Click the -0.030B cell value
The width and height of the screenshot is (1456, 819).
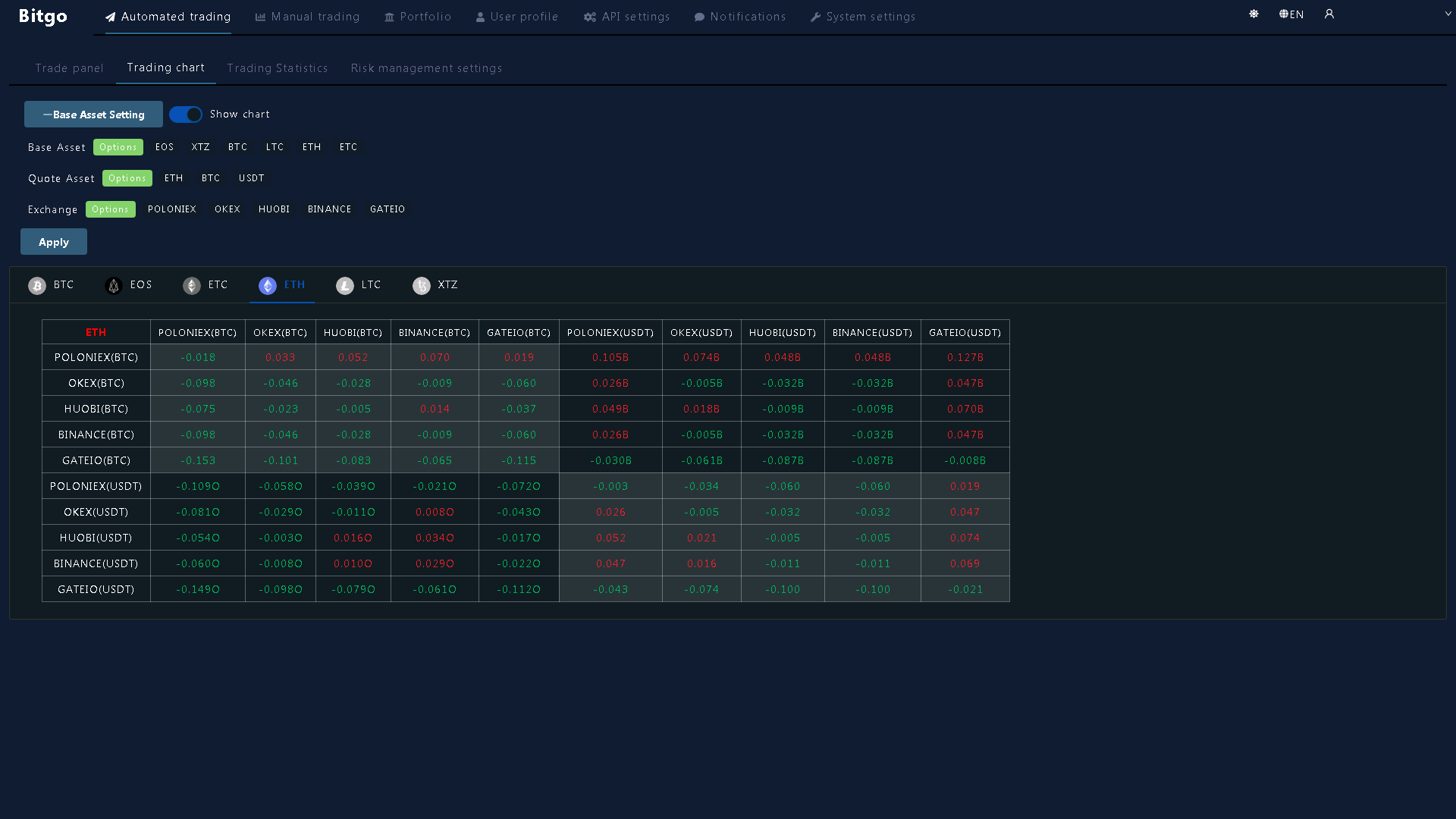tap(610, 460)
